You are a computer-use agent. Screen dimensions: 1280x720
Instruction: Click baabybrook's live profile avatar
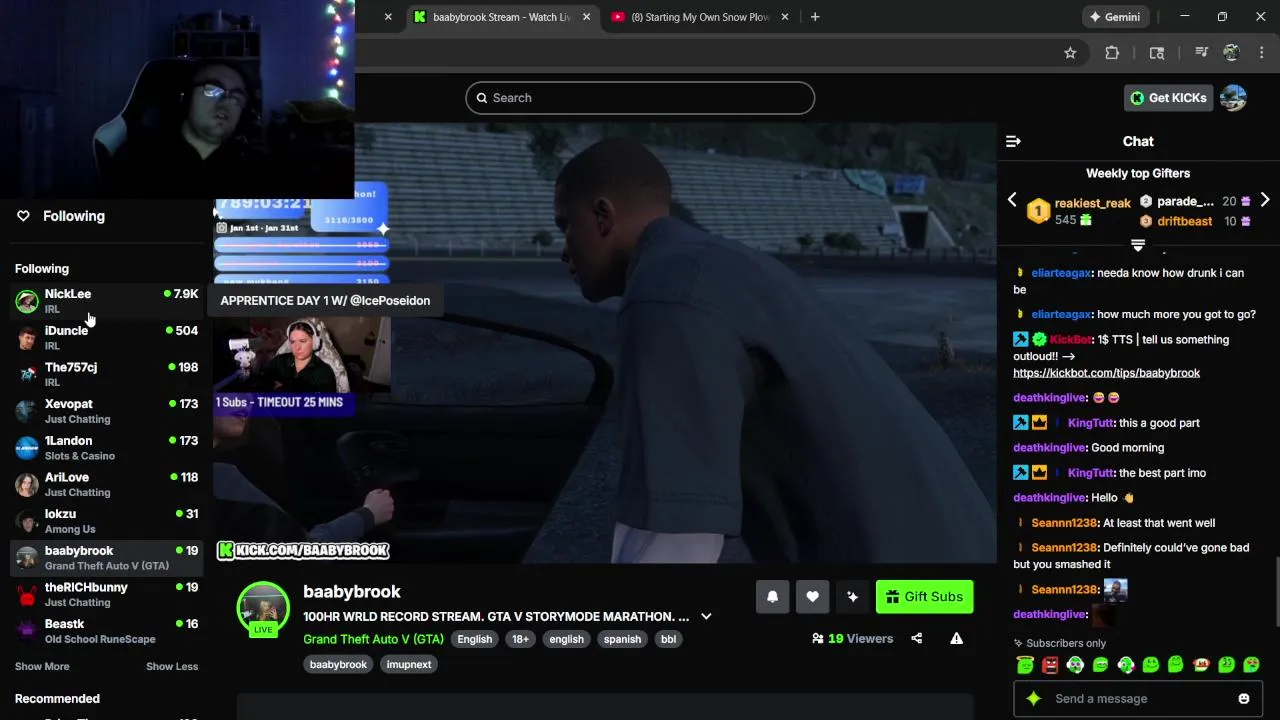263,608
